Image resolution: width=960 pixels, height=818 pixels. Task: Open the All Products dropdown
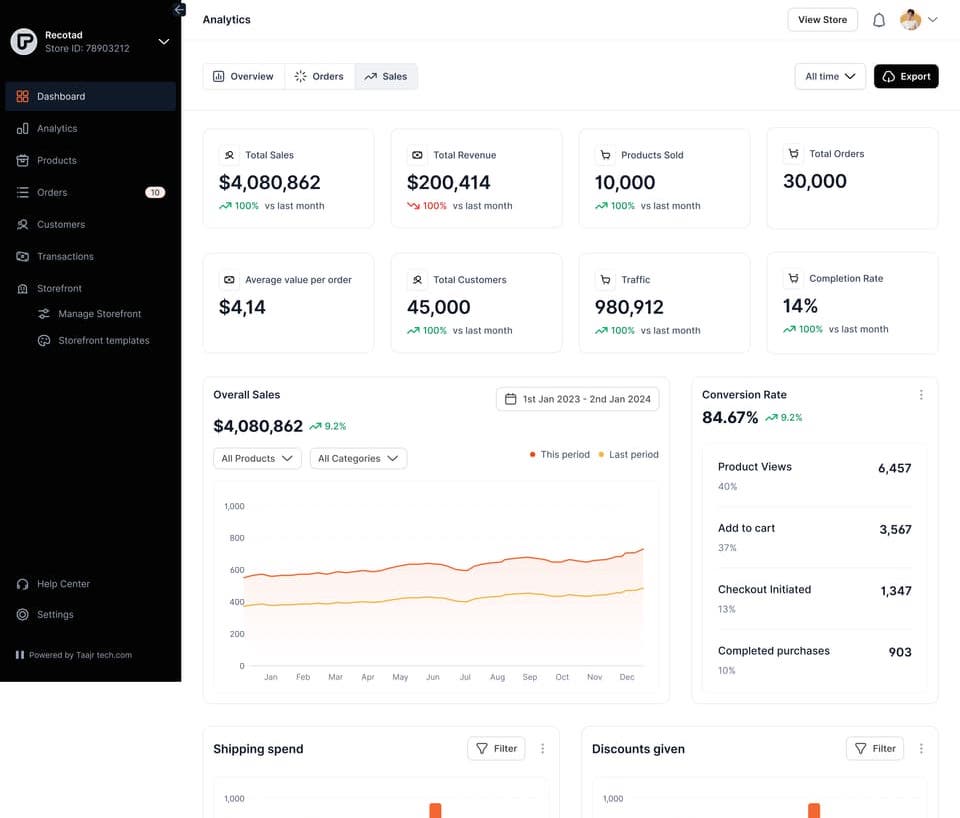(257, 459)
